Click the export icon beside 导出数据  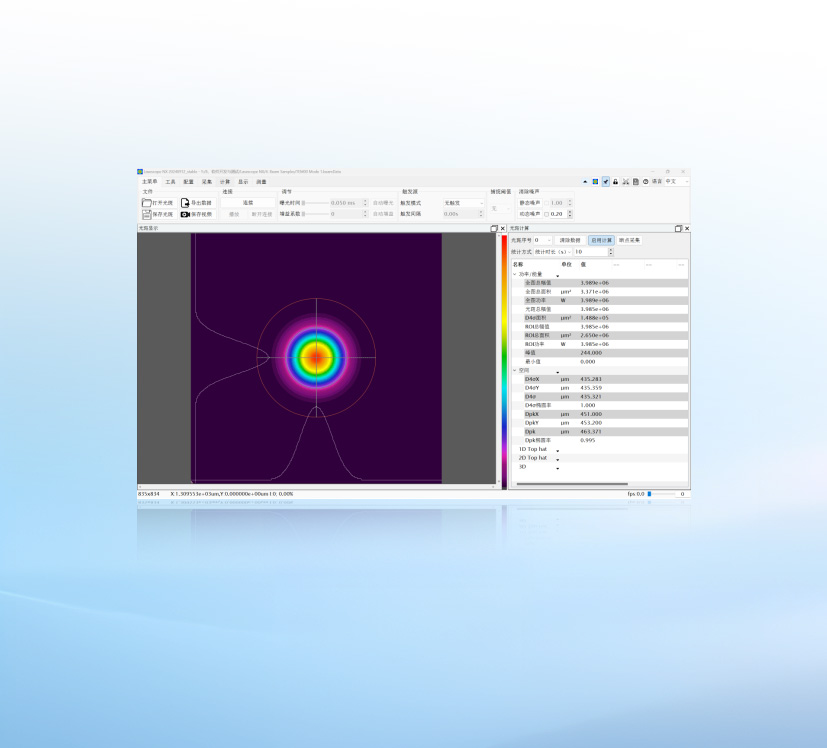(185, 203)
